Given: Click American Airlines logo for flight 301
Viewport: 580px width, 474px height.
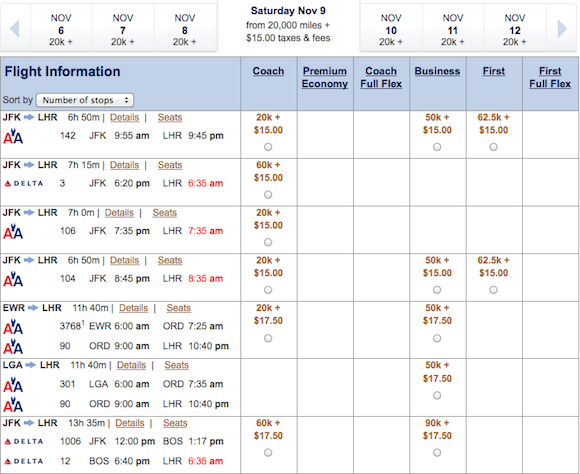Looking at the screenshot, I should (13, 385).
